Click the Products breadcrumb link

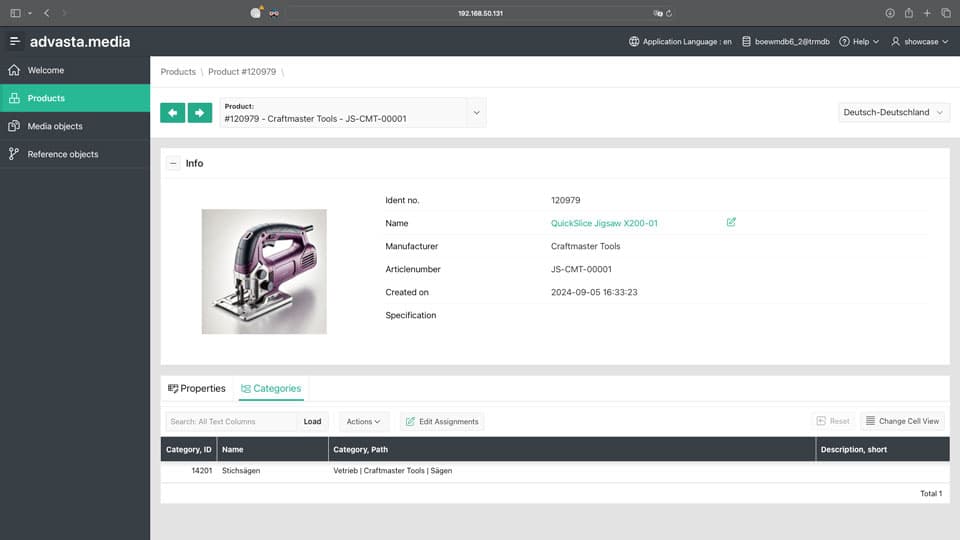coord(178,72)
